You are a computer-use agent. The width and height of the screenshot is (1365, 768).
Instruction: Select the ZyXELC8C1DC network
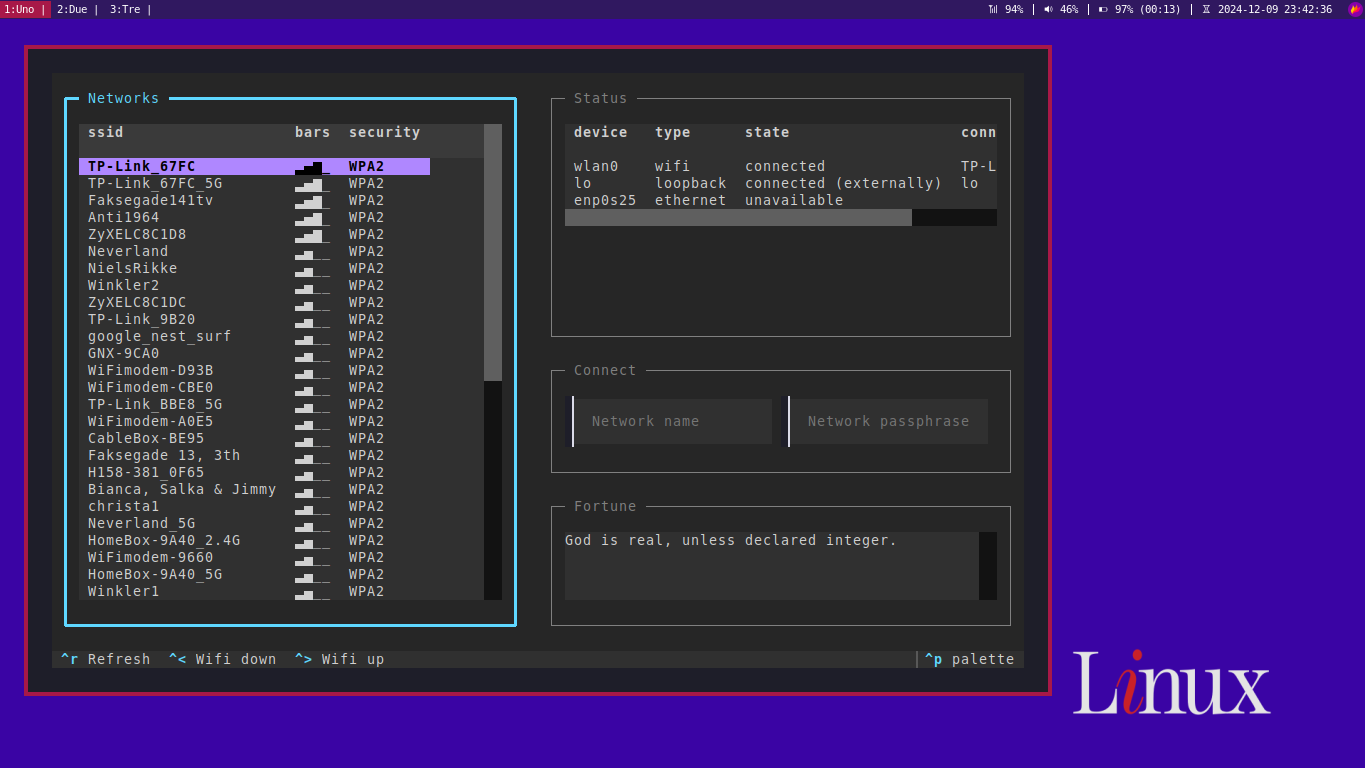tap(254, 302)
